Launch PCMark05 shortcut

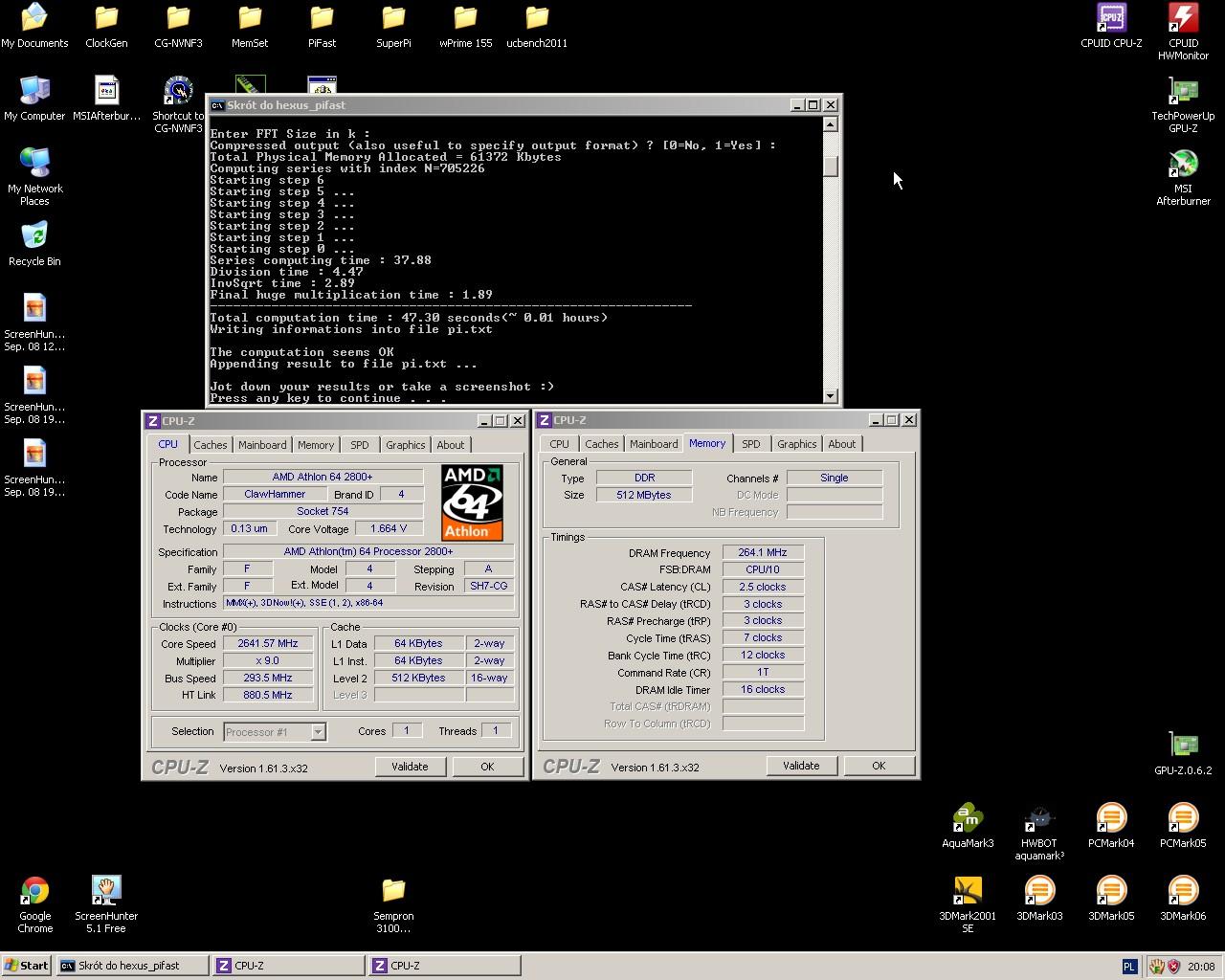(x=1183, y=825)
